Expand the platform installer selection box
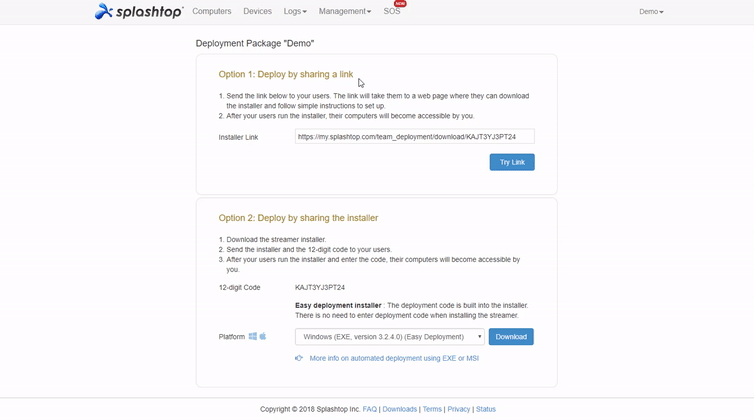The image size is (754, 420). click(x=389, y=337)
